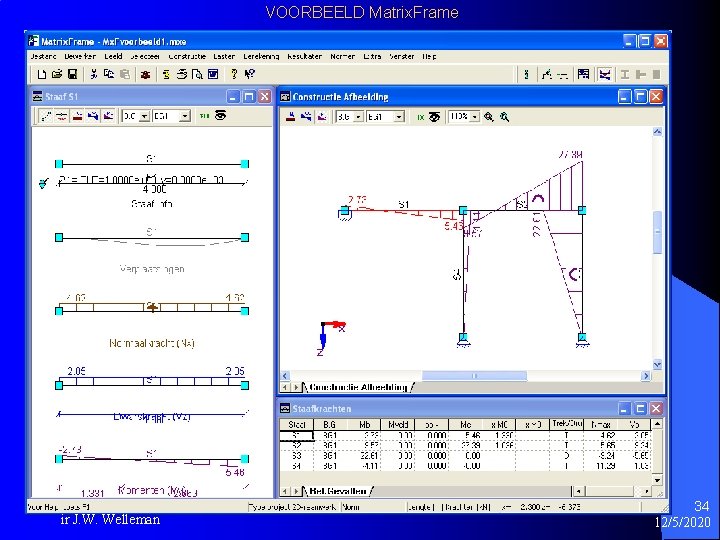
Task: Toggle green values display in Staaf S1 toolbar
Action: pyautogui.click(x=205, y=116)
